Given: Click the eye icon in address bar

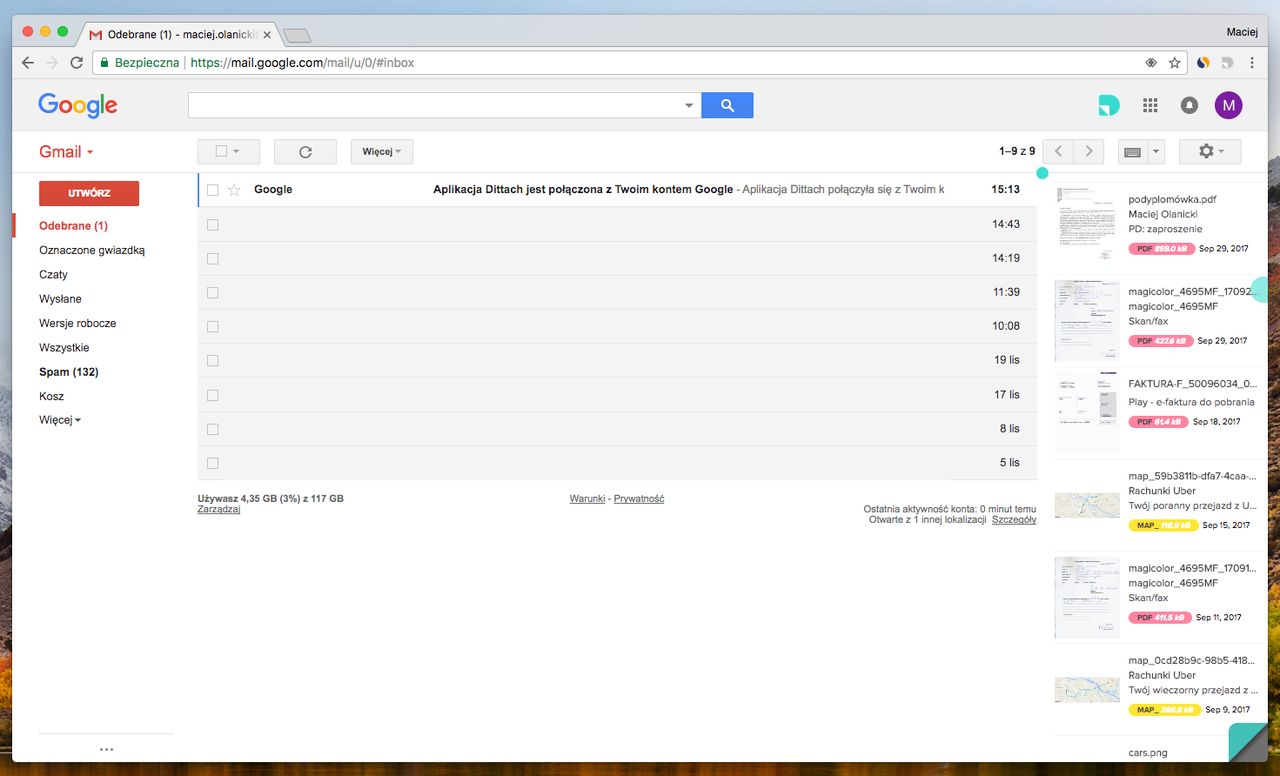Looking at the screenshot, I should (x=1151, y=62).
